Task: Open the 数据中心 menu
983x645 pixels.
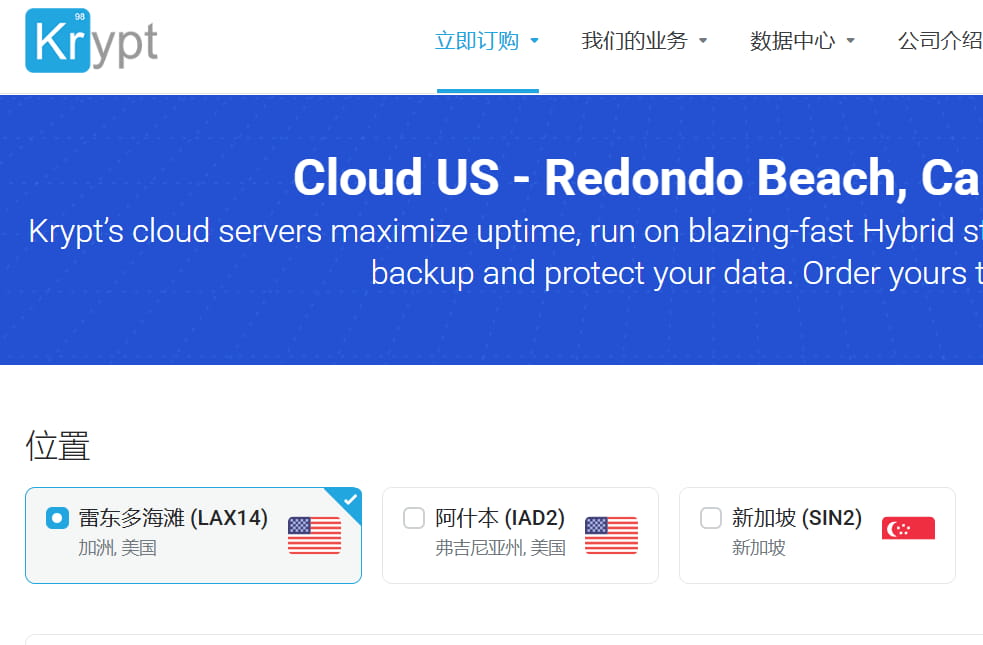Action: tap(802, 41)
